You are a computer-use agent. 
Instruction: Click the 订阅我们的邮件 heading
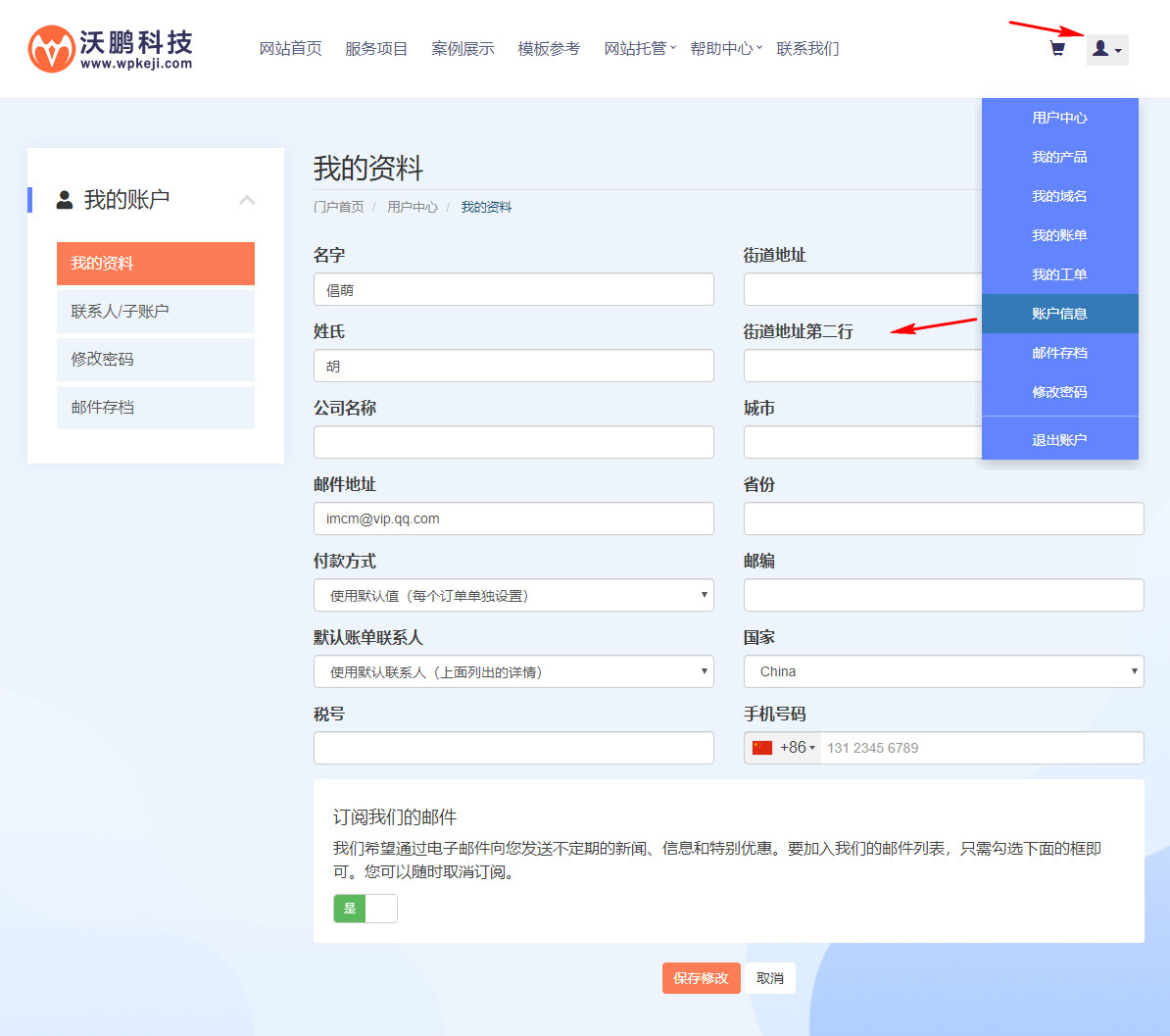coord(395,817)
